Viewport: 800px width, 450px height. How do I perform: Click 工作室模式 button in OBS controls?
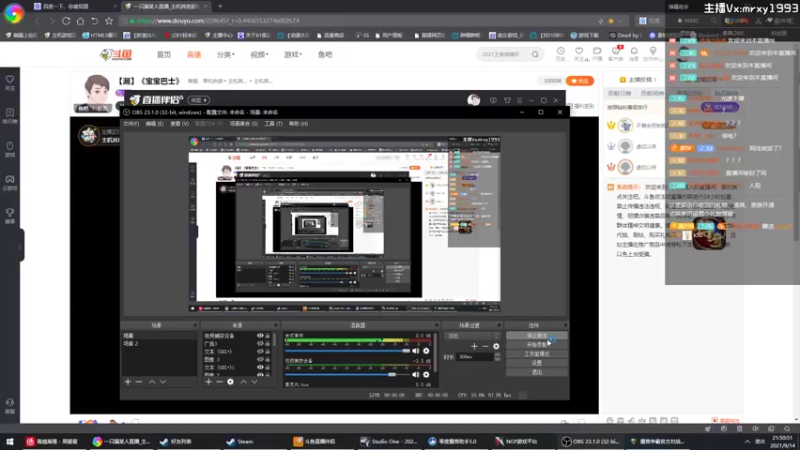tap(536, 354)
